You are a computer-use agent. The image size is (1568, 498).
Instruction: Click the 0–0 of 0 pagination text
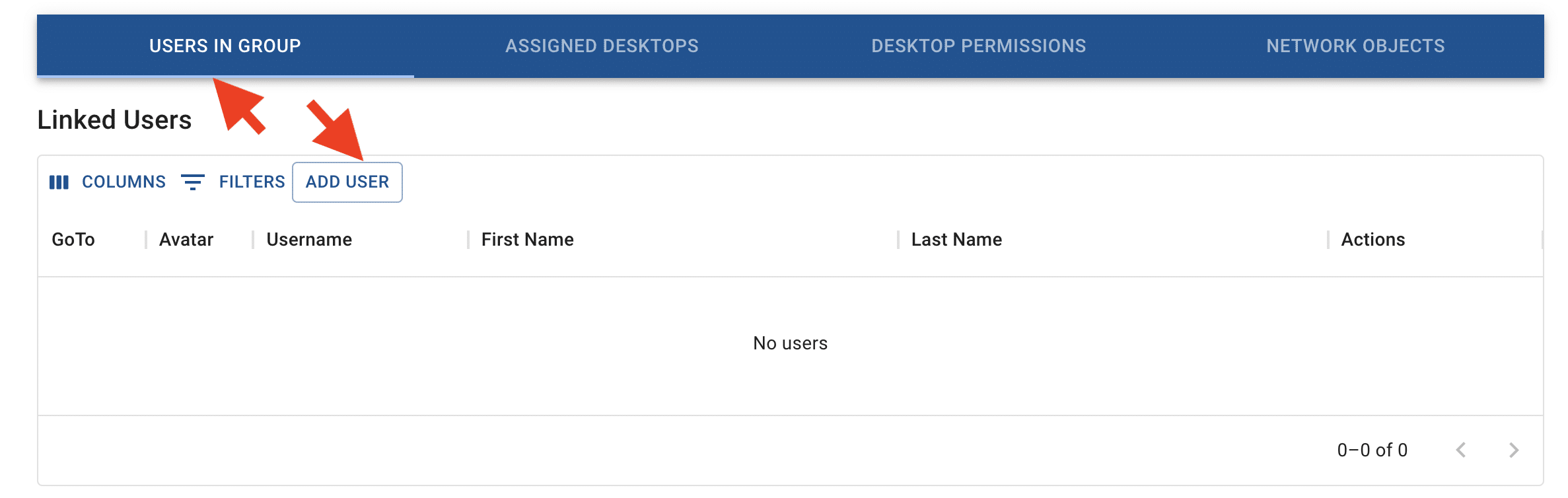point(1372,450)
